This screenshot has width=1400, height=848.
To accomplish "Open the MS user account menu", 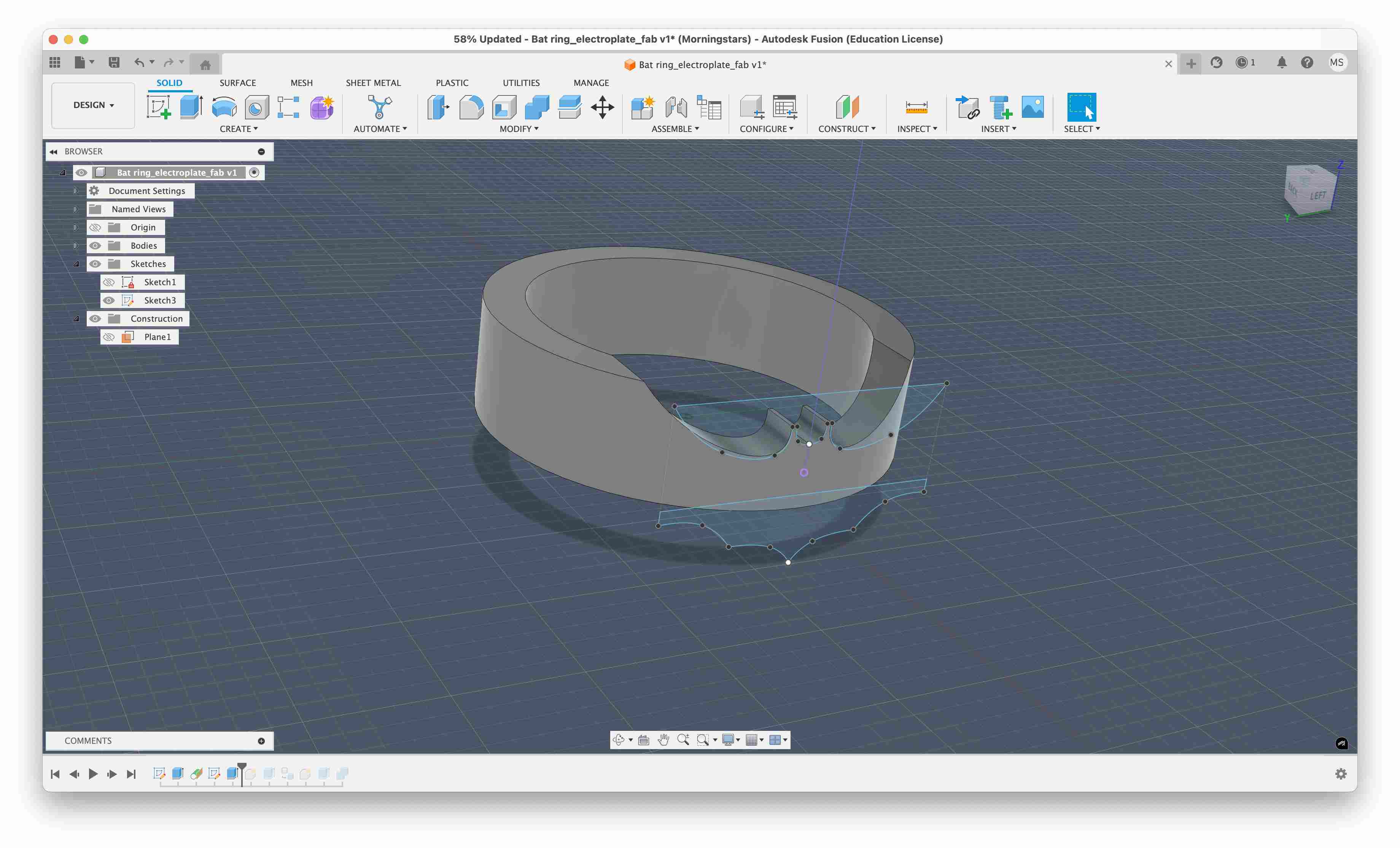I will coord(1336,62).
